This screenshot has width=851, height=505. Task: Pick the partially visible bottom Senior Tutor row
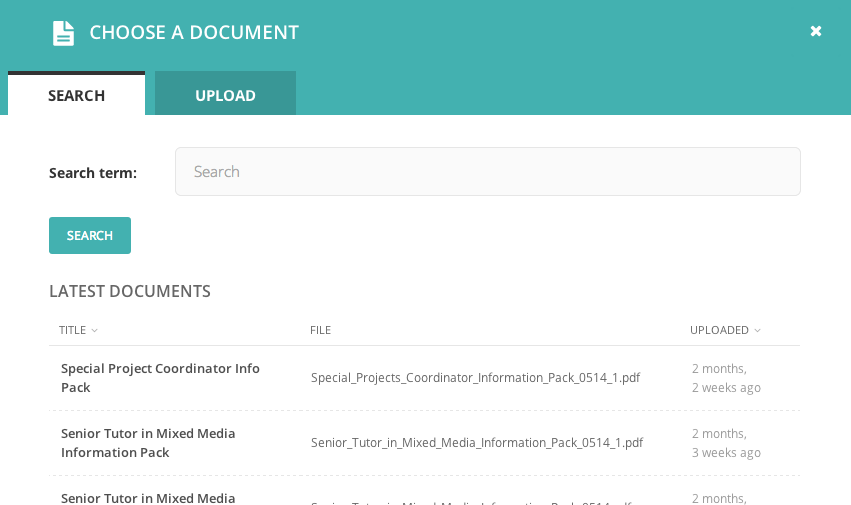pos(148,498)
